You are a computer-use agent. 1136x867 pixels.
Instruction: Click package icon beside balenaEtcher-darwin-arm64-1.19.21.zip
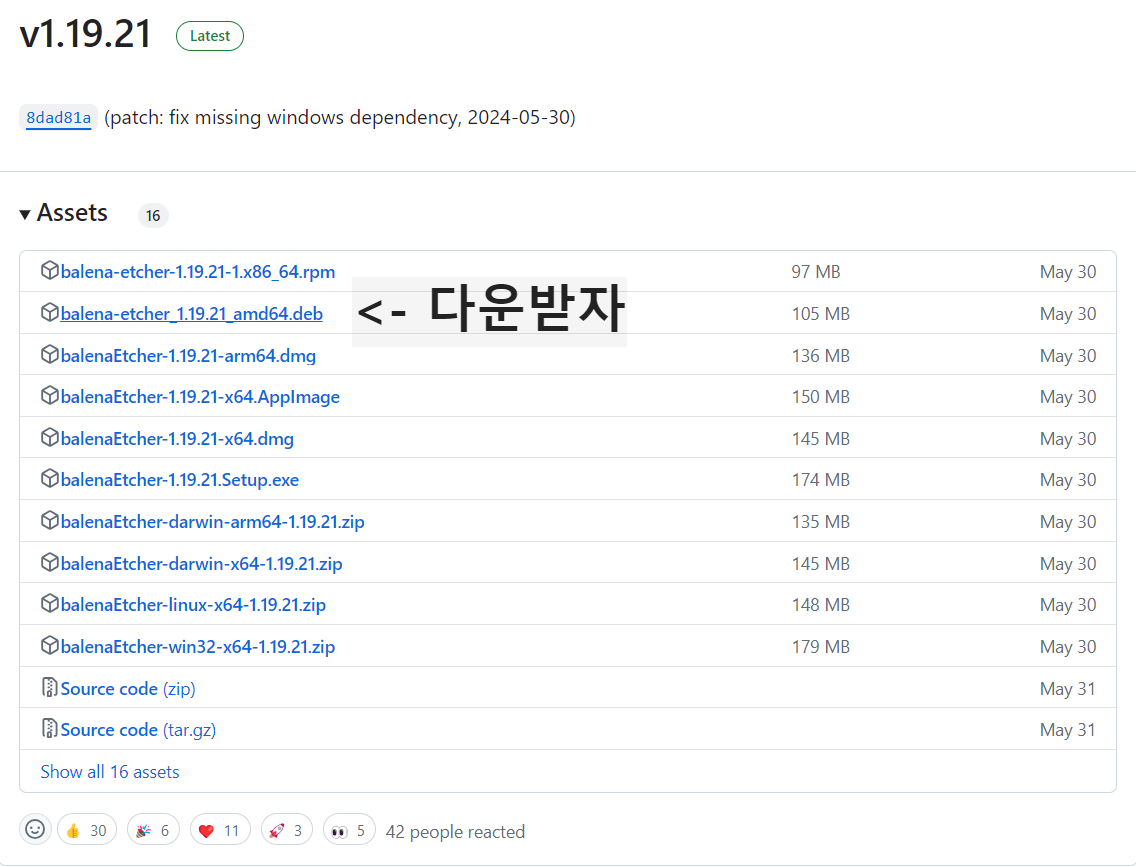[x=49, y=522]
